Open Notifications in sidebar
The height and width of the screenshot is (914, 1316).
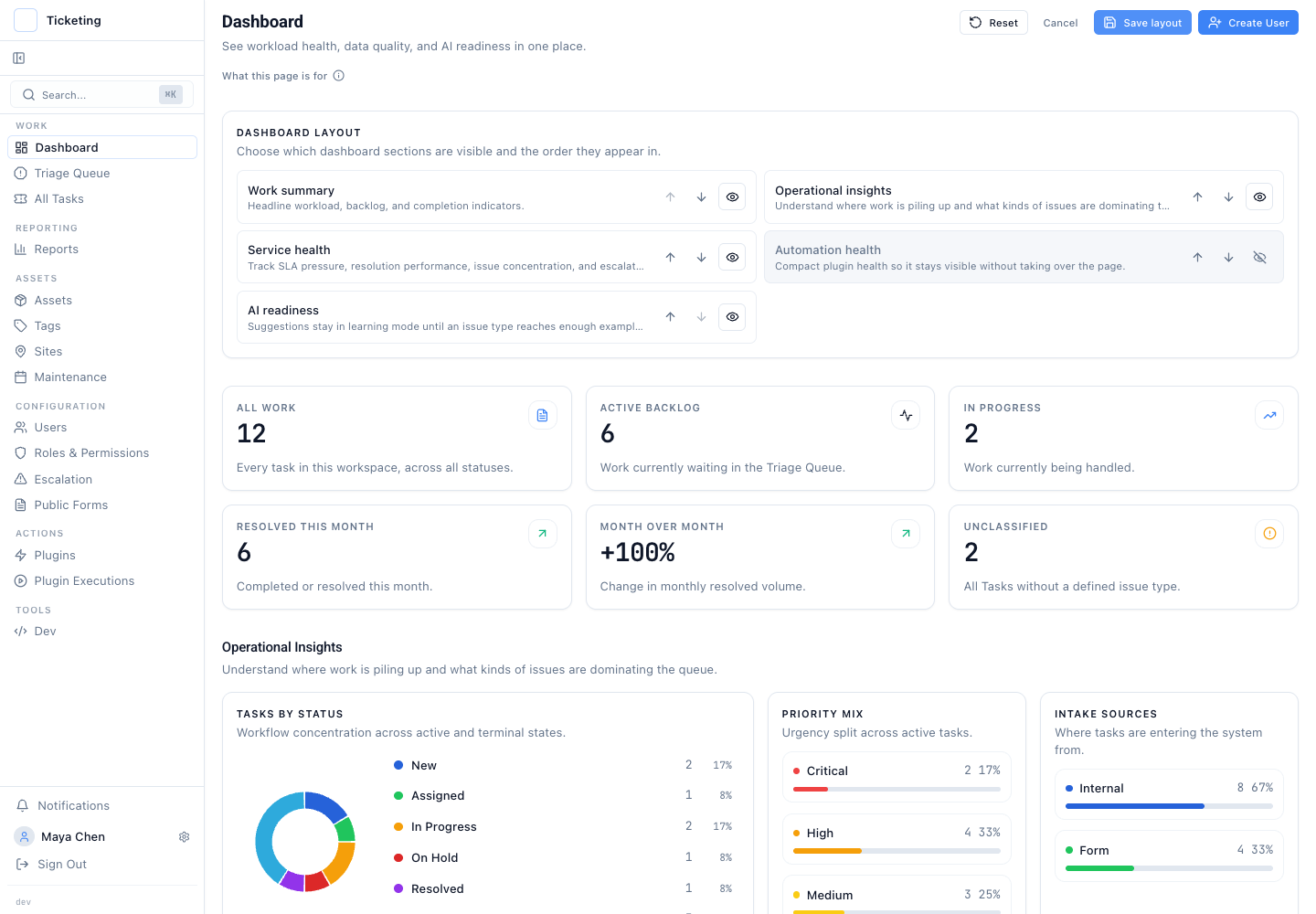click(102, 805)
